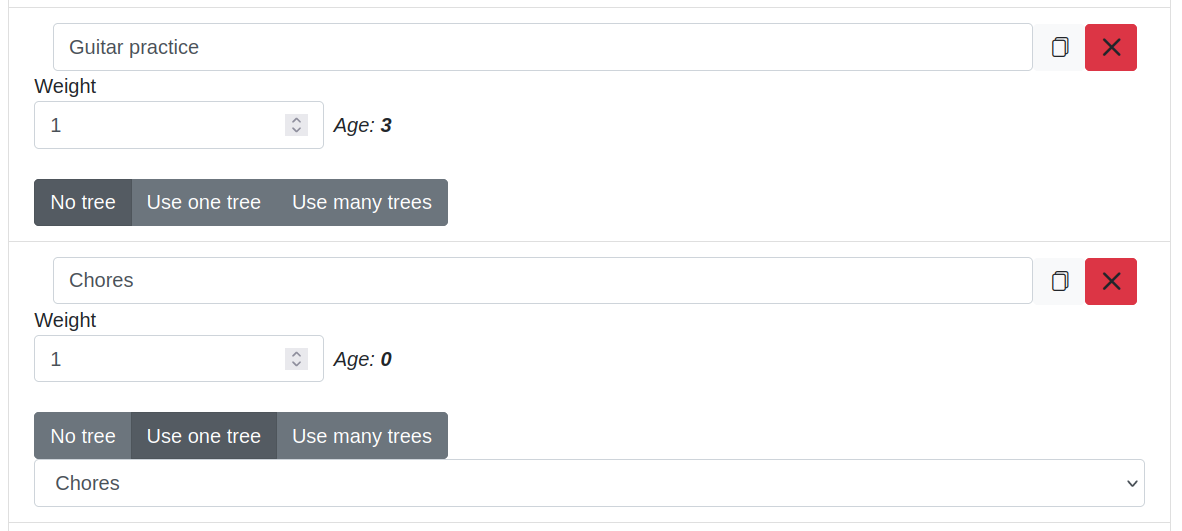
Task: Decrement Chores weight using down arrow
Action: click(x=296, y=364)
